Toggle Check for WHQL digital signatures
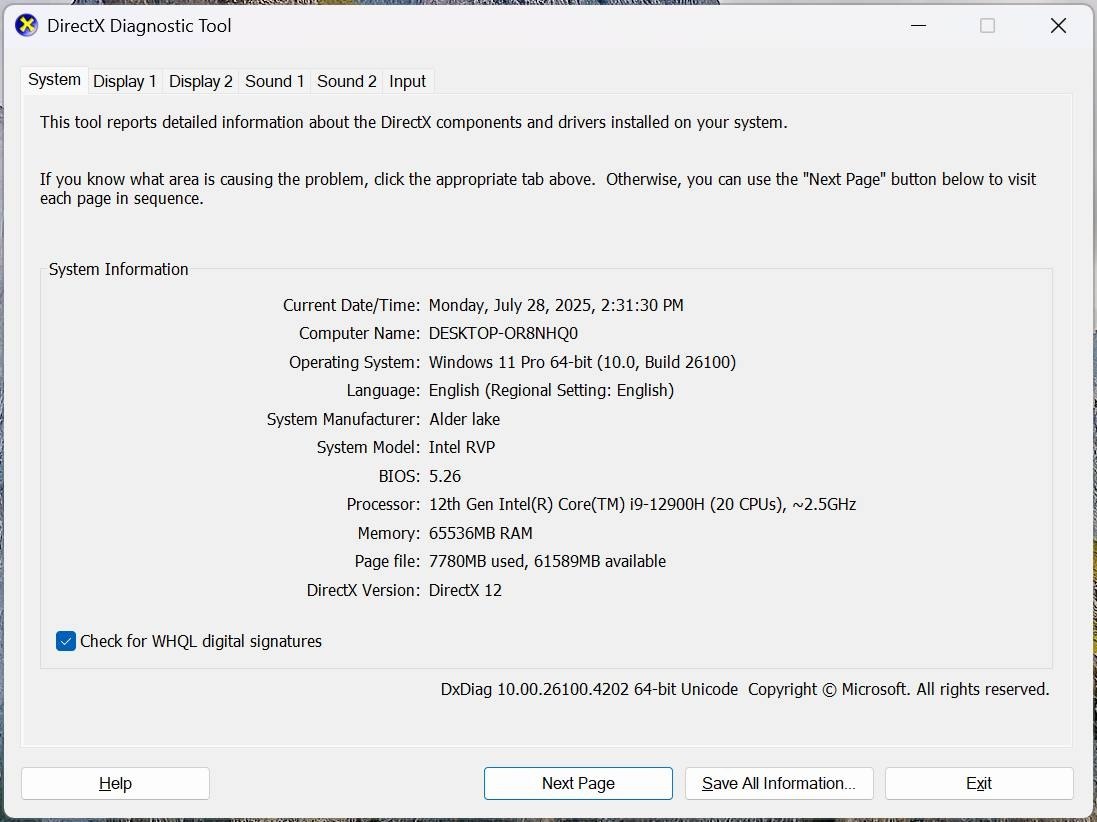Viewport: 1097px width, 822px height. [x=66, y=642]
